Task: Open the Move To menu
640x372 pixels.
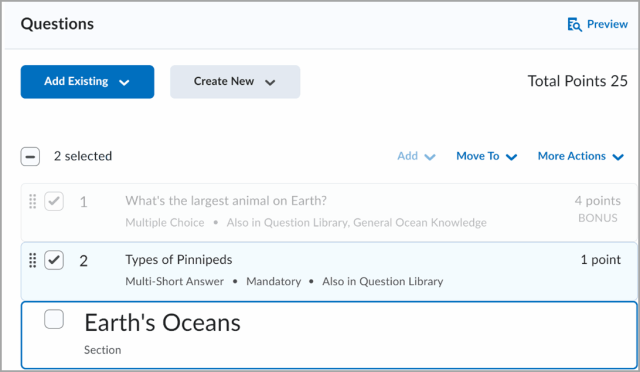Action: pyautogui.click(x=487, y=156)
